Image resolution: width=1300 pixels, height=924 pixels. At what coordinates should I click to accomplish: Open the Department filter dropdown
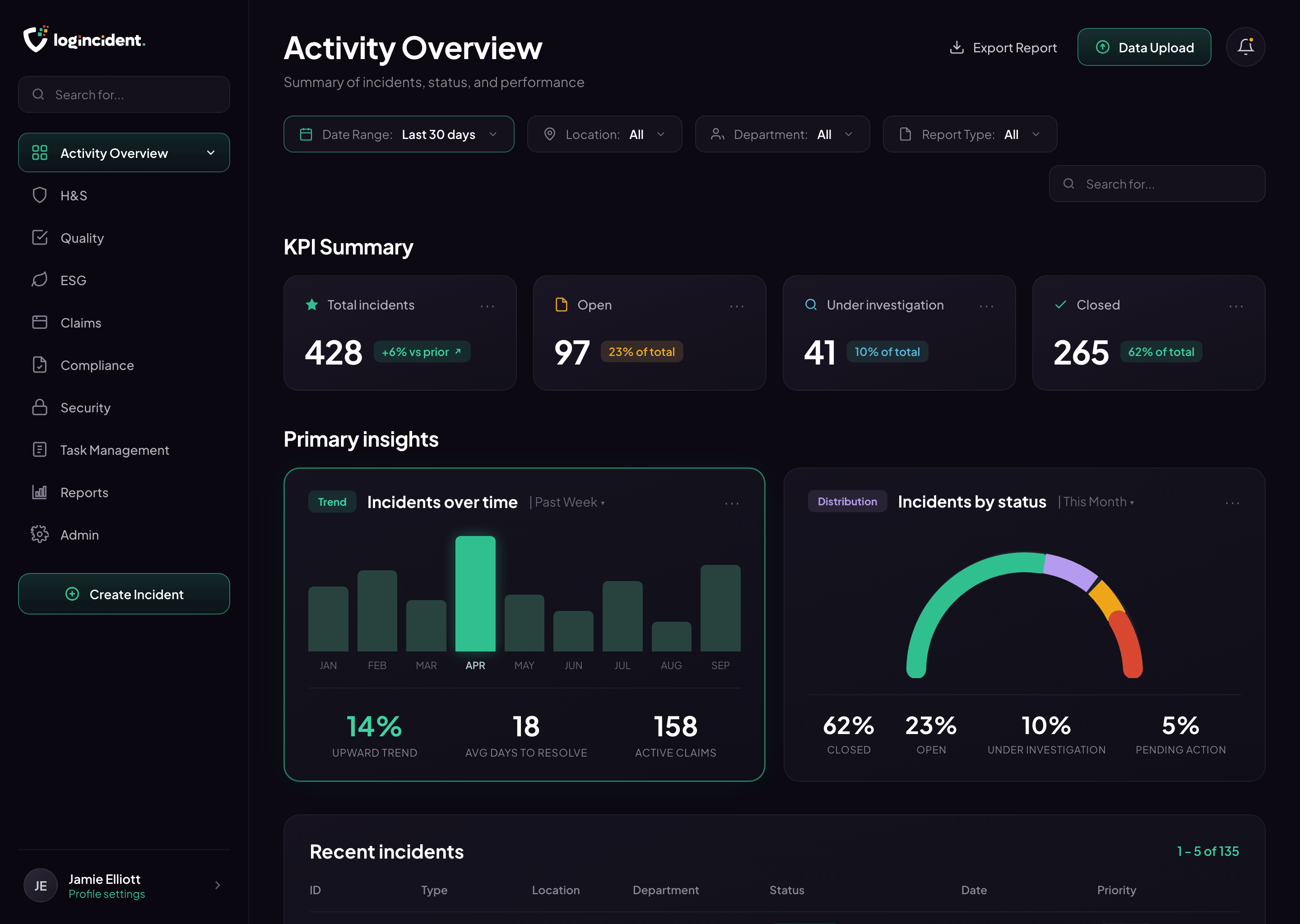[x=782, y=134]
